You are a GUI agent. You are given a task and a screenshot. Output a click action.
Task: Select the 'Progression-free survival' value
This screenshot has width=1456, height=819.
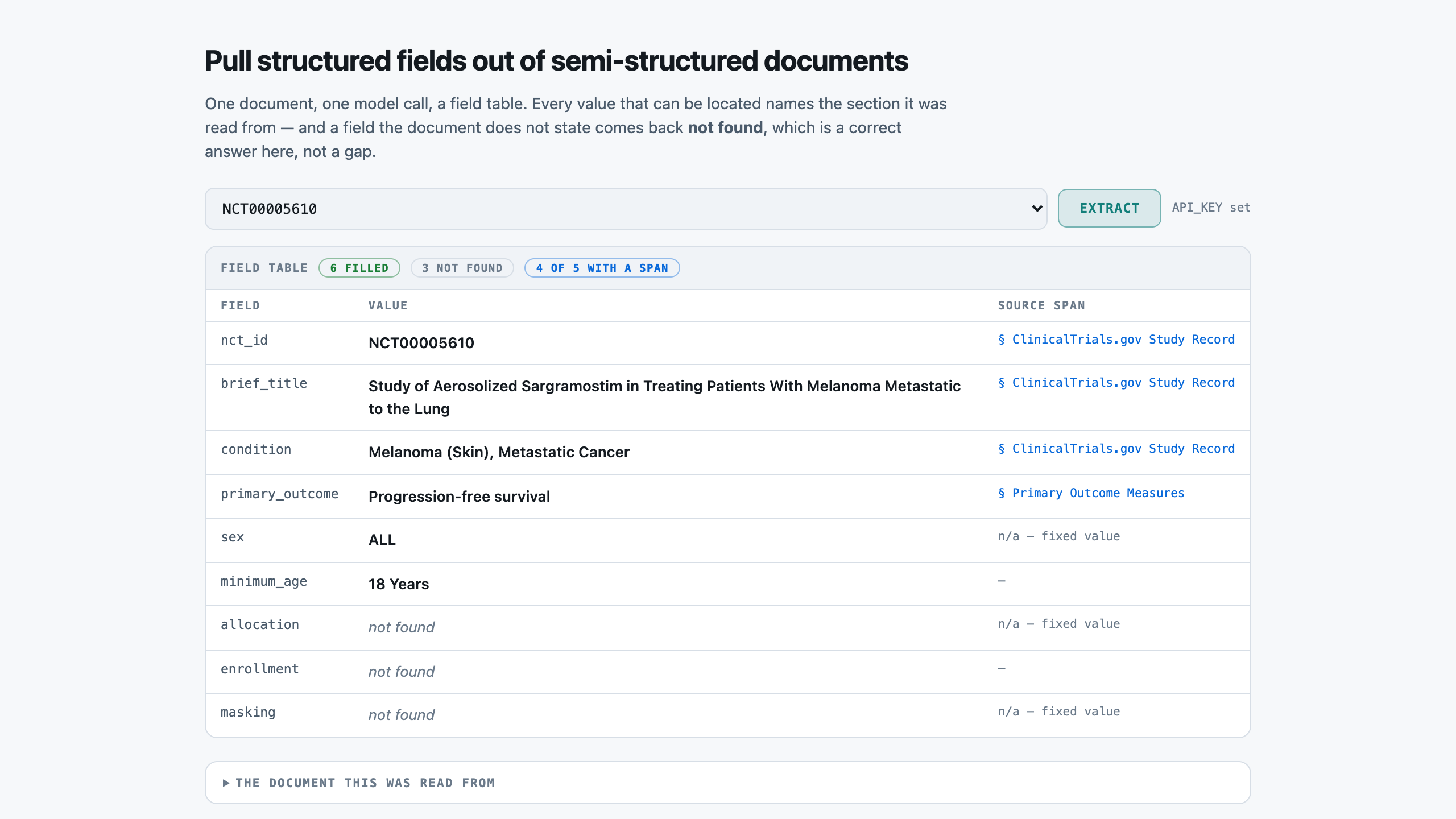click(x=459, y=497)
